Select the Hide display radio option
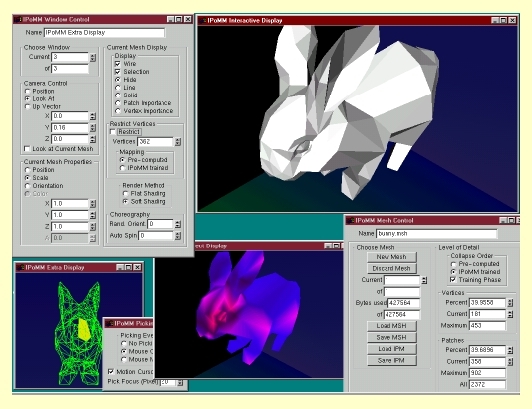 point(118,80)
